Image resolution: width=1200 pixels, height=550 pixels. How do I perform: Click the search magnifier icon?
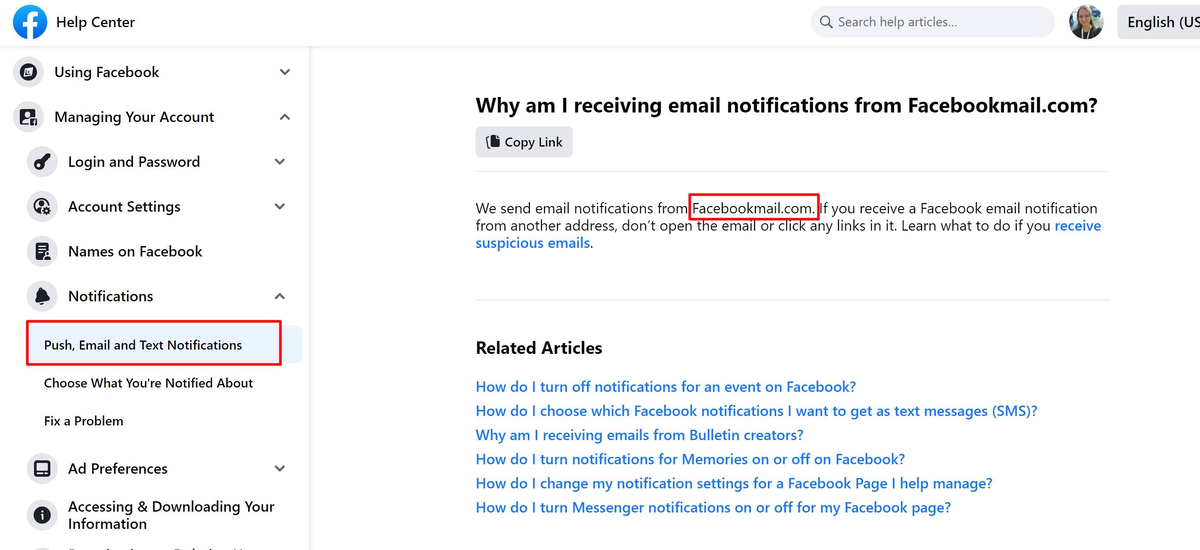pos(826,22)
